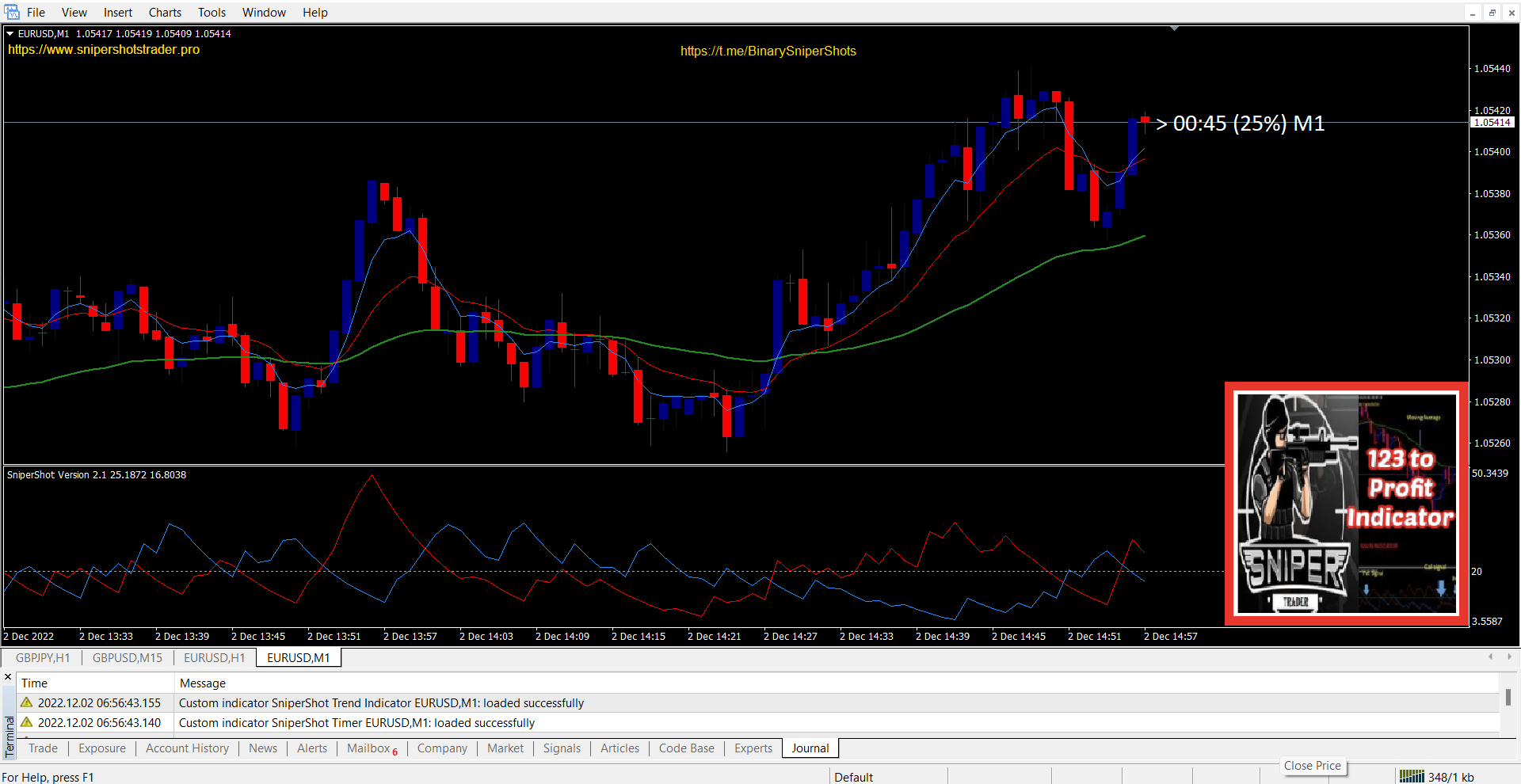Image resolution: width=1521 pixels, height=784 pixels.
Task: Click the chart shift triangle marker at top
Action: [1174, 29]
